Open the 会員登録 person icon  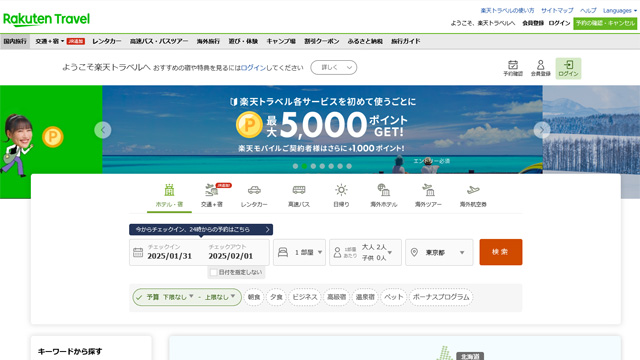pyautogui.click(x=540, y=68)
